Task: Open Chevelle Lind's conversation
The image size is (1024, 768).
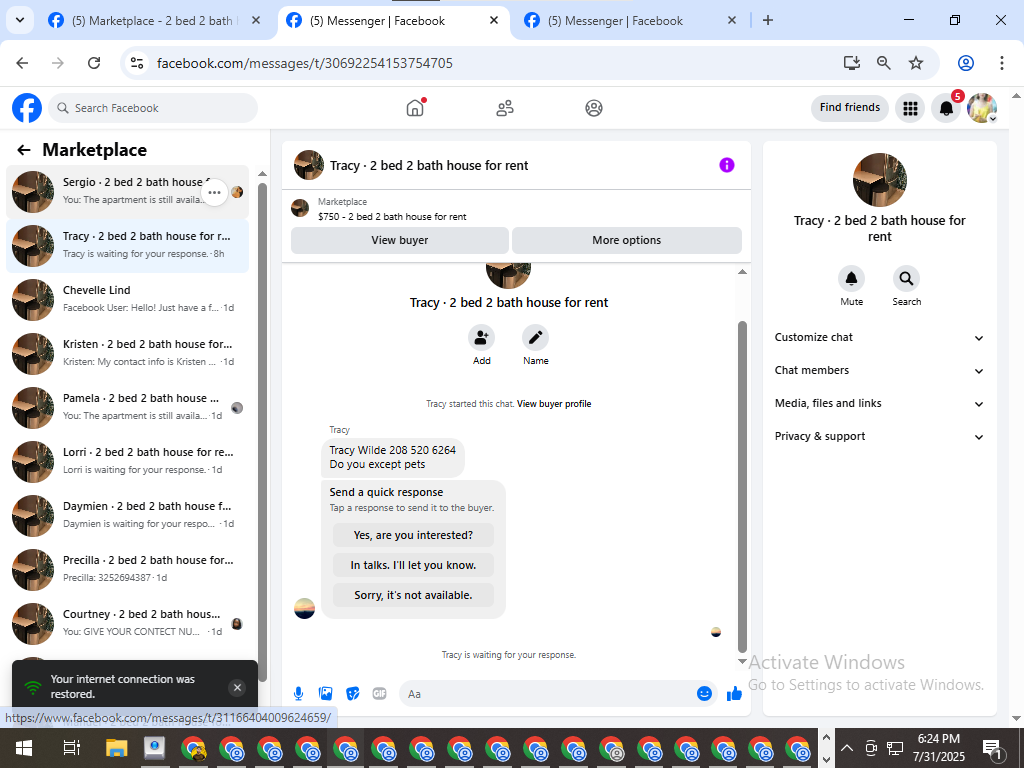Action: [127, 300]
